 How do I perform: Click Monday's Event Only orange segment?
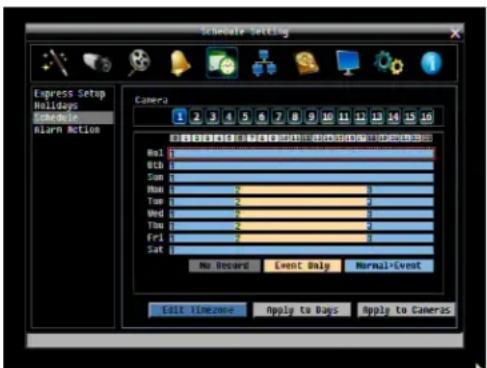(302, 190)
